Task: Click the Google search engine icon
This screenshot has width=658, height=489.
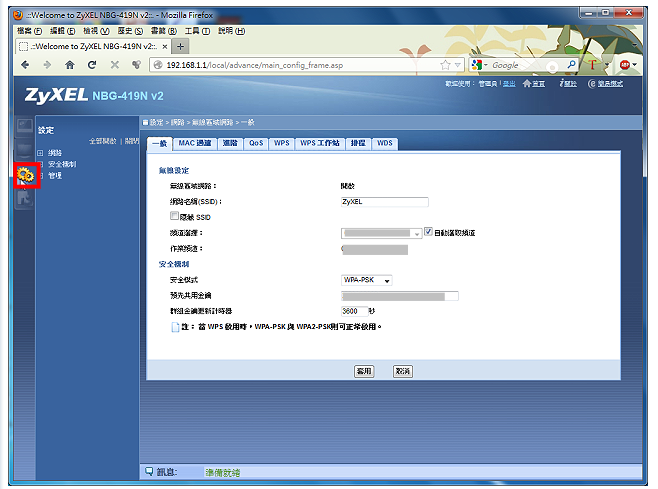Action: point(476,65)
